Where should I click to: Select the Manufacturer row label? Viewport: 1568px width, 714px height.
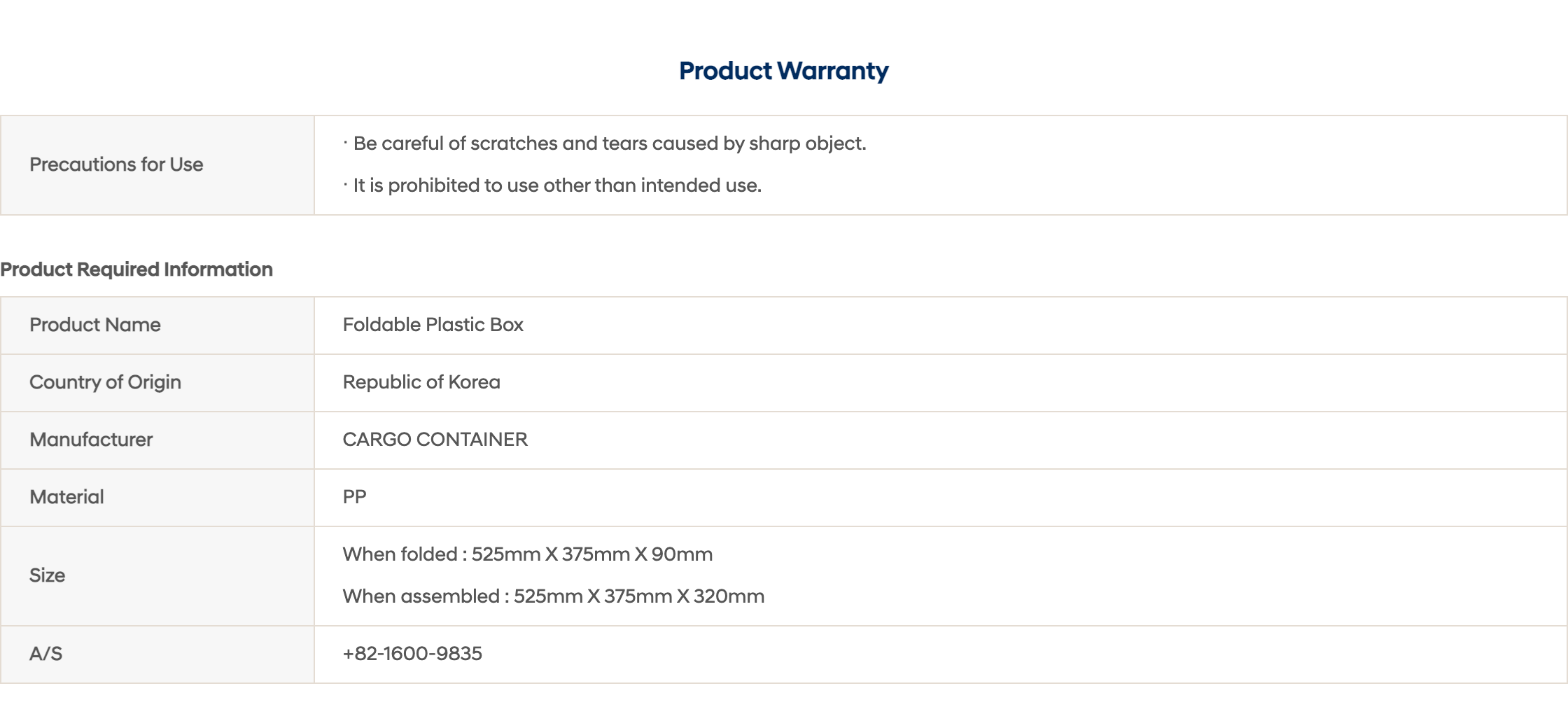pyautogui.click(x=91, y=440)
